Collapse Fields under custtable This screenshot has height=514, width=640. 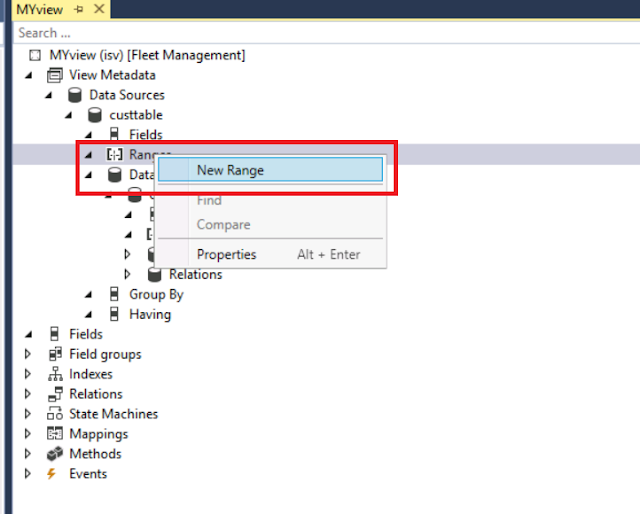(89, 135)
